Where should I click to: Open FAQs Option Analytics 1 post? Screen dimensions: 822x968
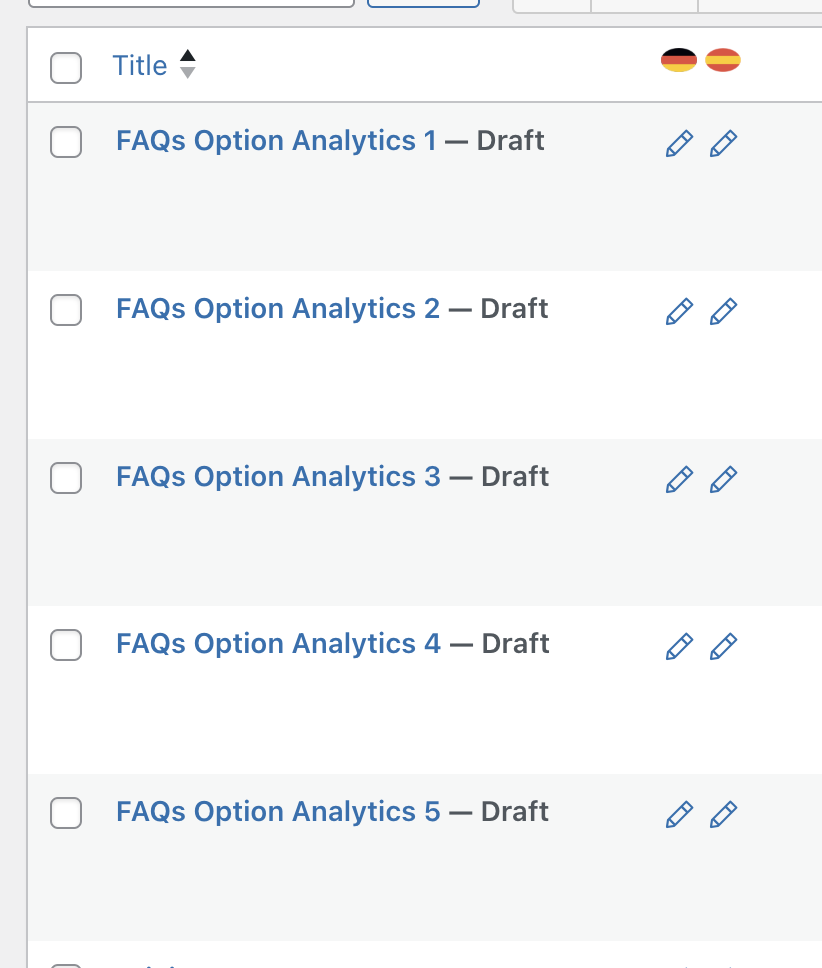tap(276, 141)
